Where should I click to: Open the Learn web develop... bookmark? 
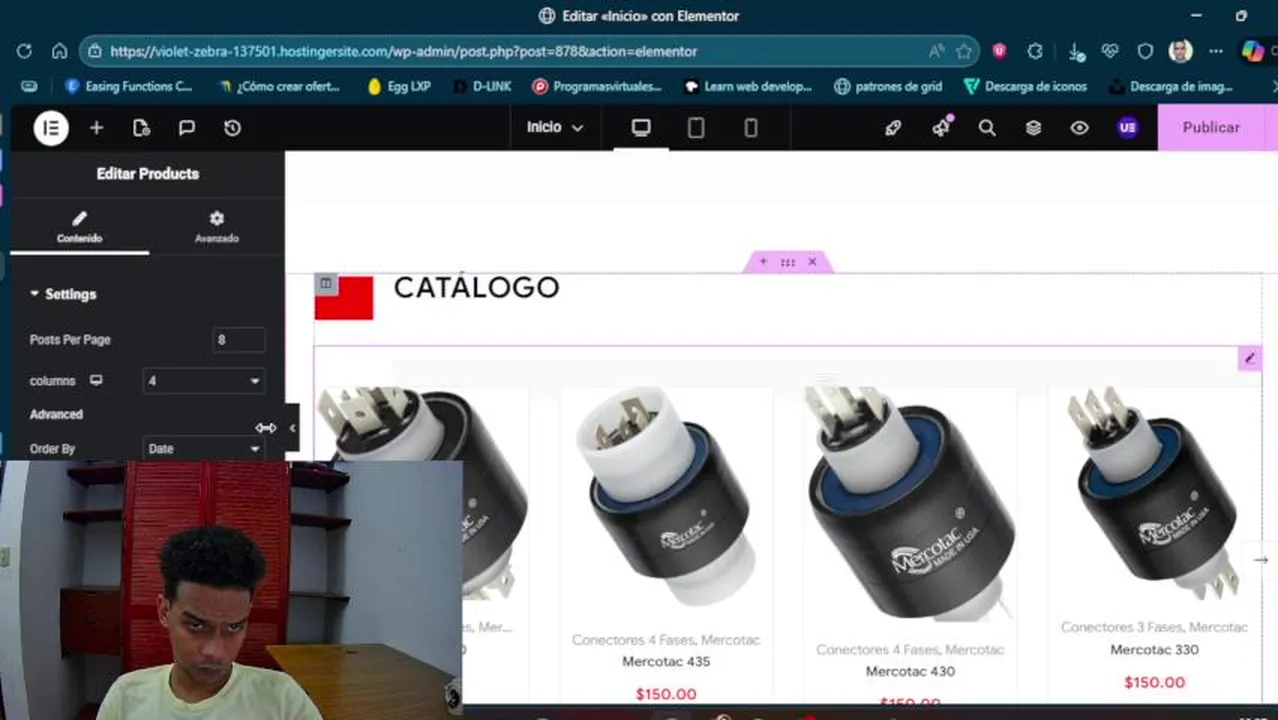click(x=748, y=87)
